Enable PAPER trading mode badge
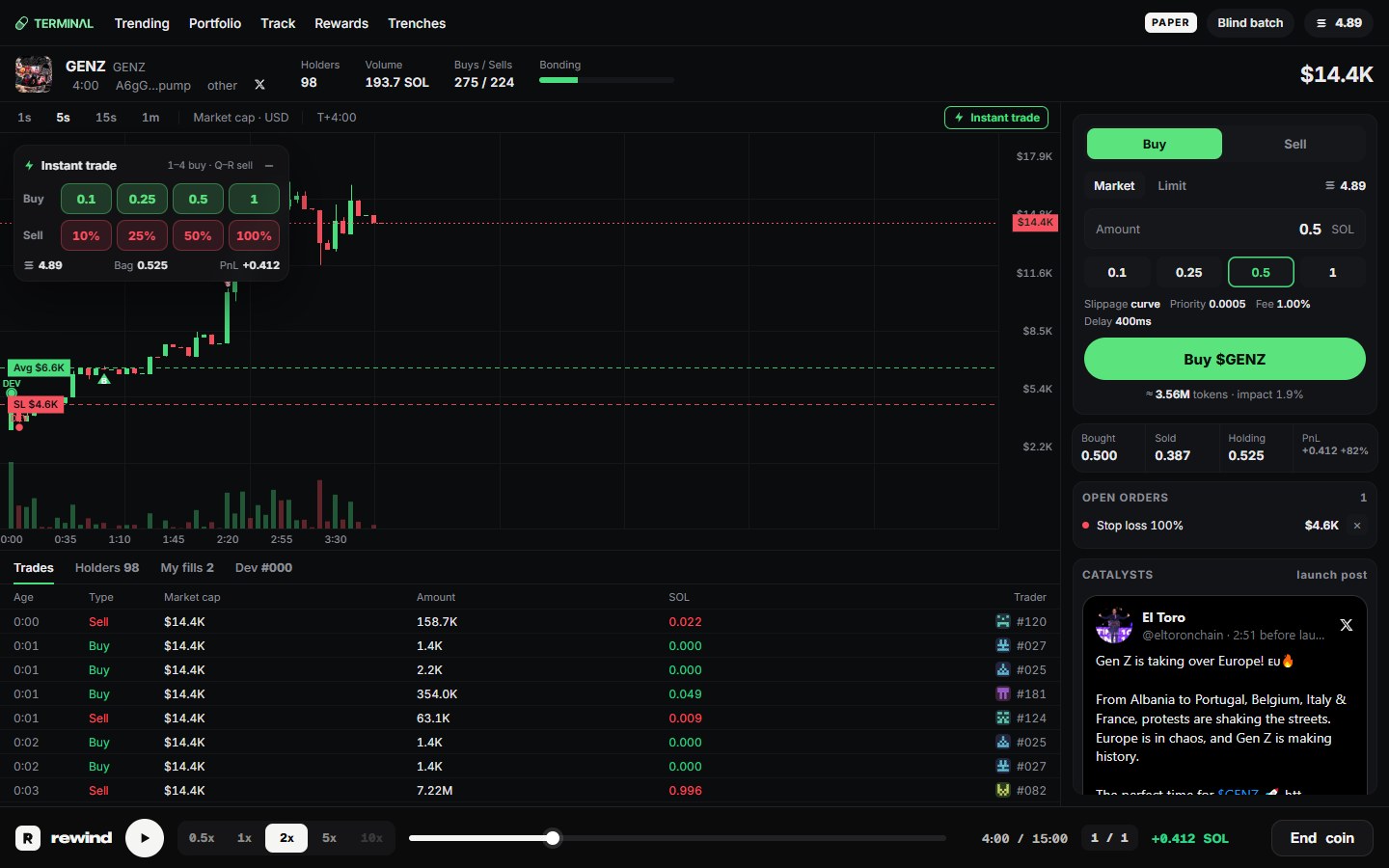The height and width of the screenshot is (868, 1389). point(1170,23)
